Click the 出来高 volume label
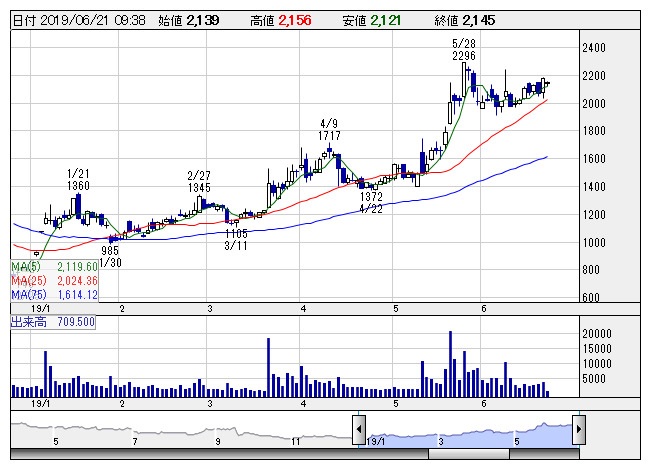652x469 pixels. pos(24,322)
